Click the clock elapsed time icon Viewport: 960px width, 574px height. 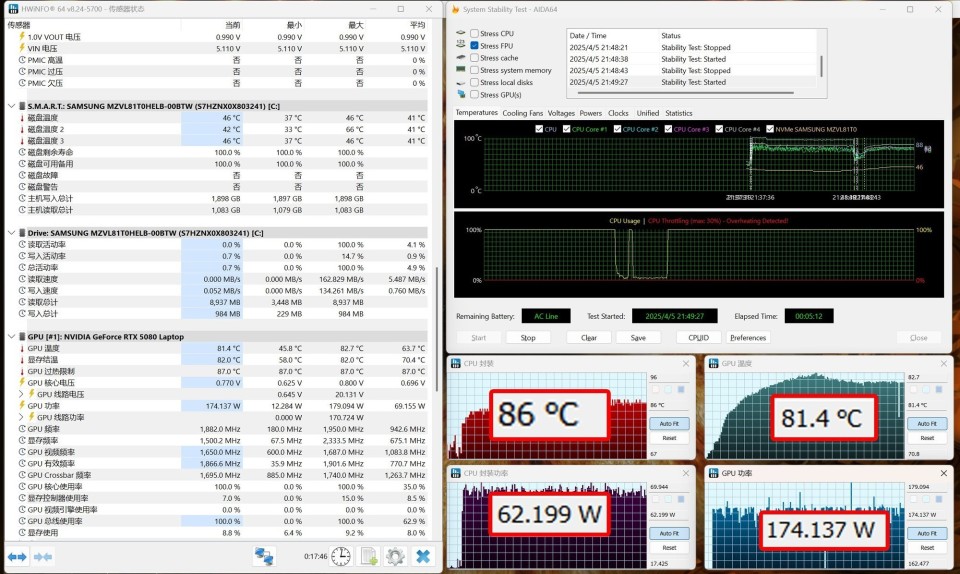pyautogui.click(x=341, y=556)
